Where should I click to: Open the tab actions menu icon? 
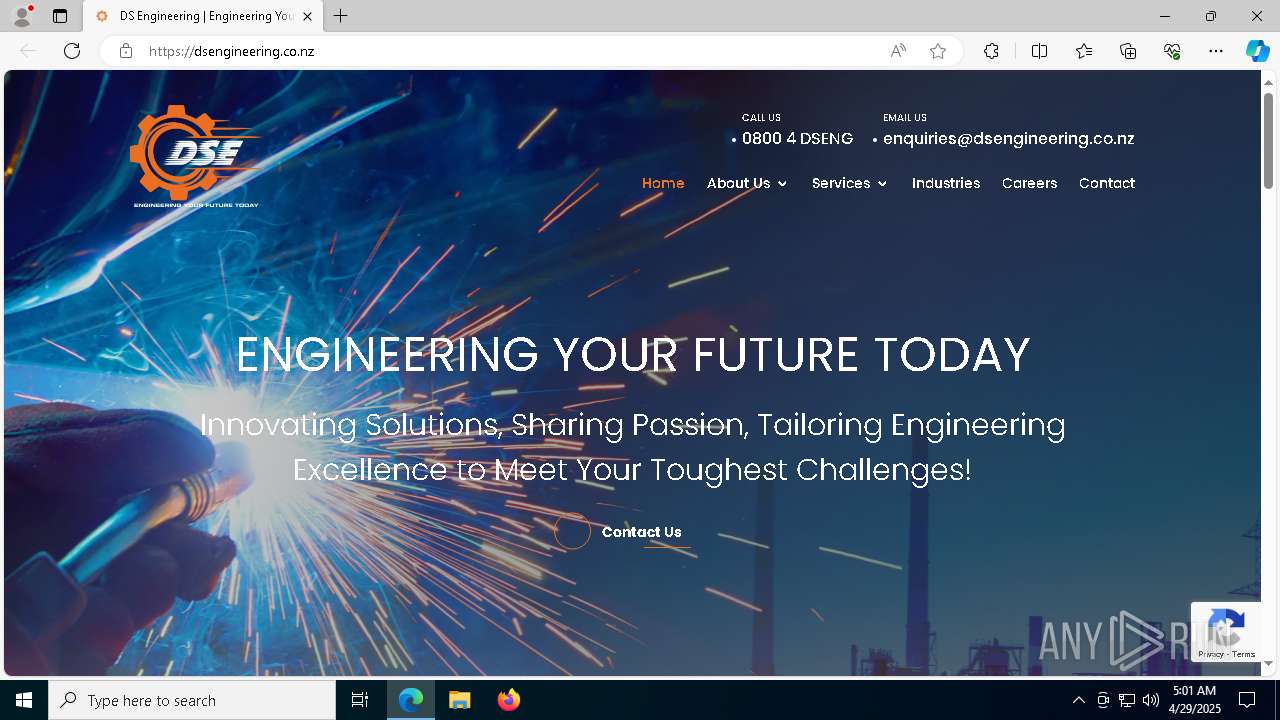[x=60, y=16]
